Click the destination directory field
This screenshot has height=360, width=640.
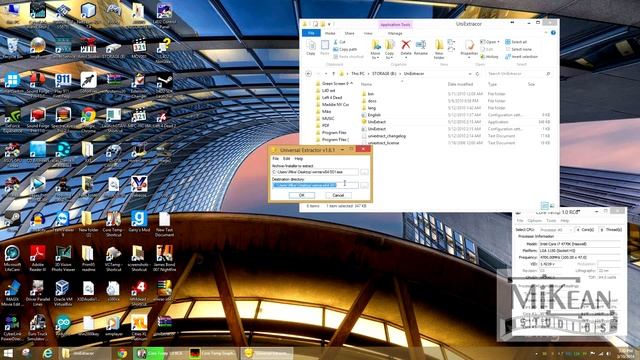[x=315, y=185]
